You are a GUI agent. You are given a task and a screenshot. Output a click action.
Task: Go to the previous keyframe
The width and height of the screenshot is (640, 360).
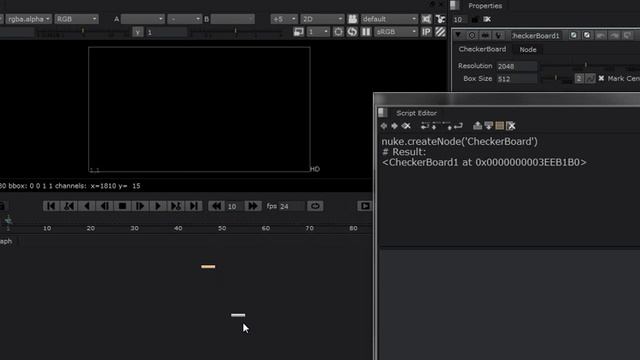click(69, 206)
